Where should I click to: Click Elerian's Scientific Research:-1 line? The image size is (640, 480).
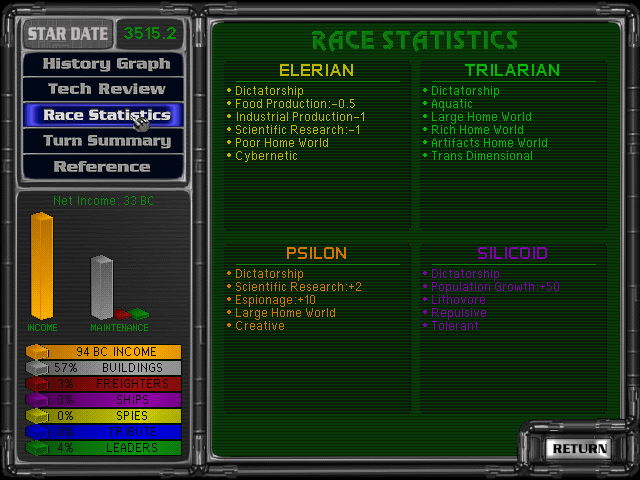[298, 130]
